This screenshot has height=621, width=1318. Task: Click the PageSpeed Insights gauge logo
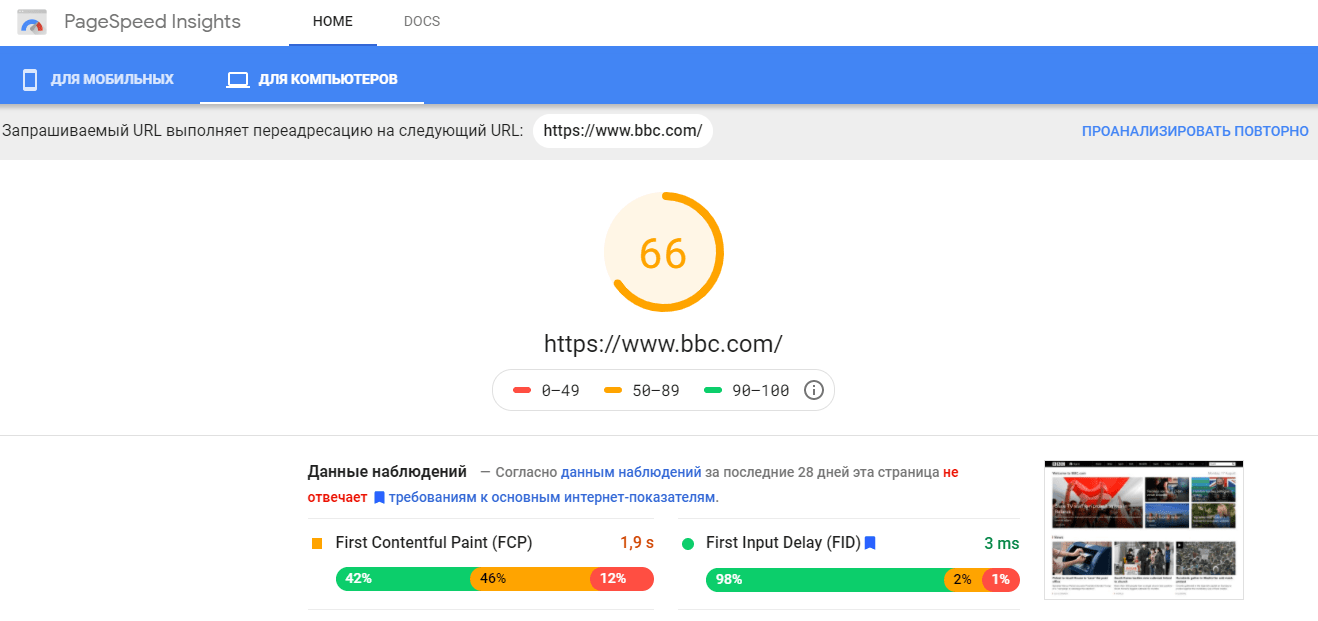point(32,22)
